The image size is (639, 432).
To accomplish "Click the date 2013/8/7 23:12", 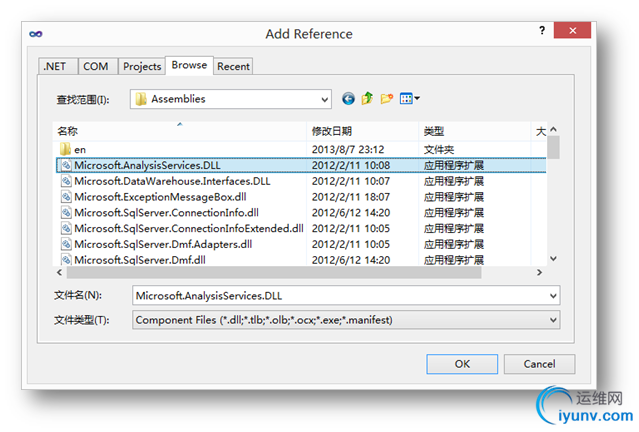I will point(348,150).
